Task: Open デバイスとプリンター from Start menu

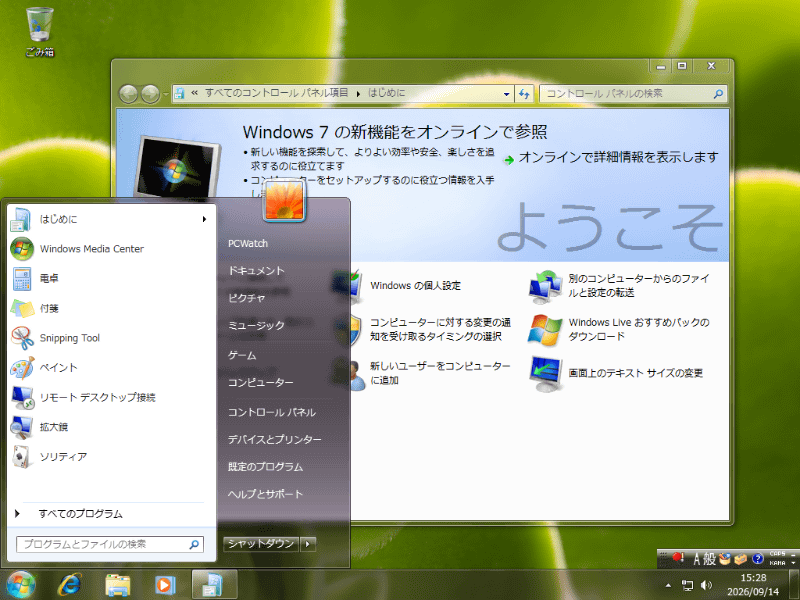Action: pos(274,440)
